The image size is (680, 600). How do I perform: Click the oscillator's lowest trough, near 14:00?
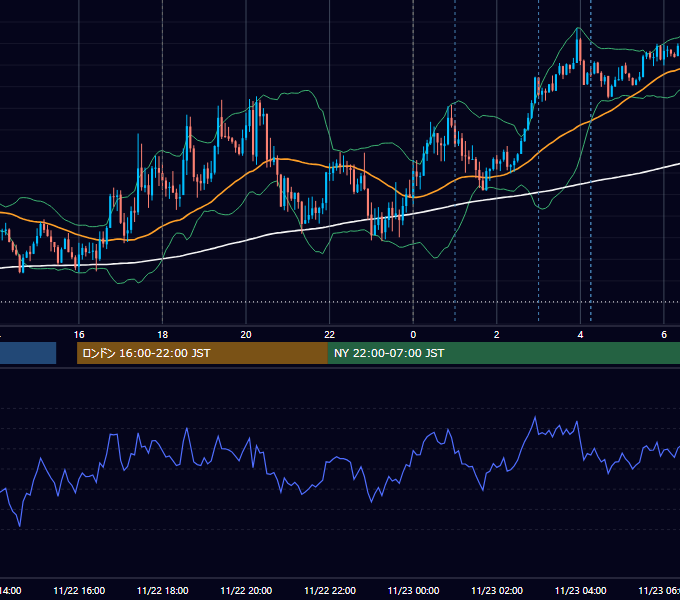coord(20,526)
